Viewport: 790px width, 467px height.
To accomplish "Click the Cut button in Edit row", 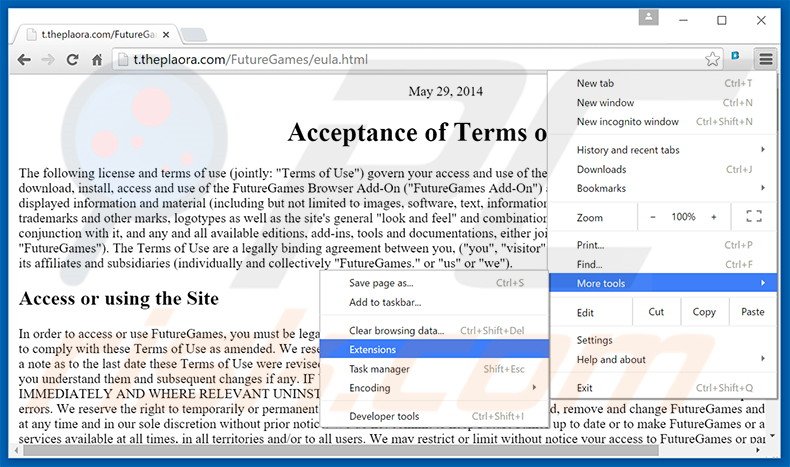I will pyautogui.click(x=656, y=312).
